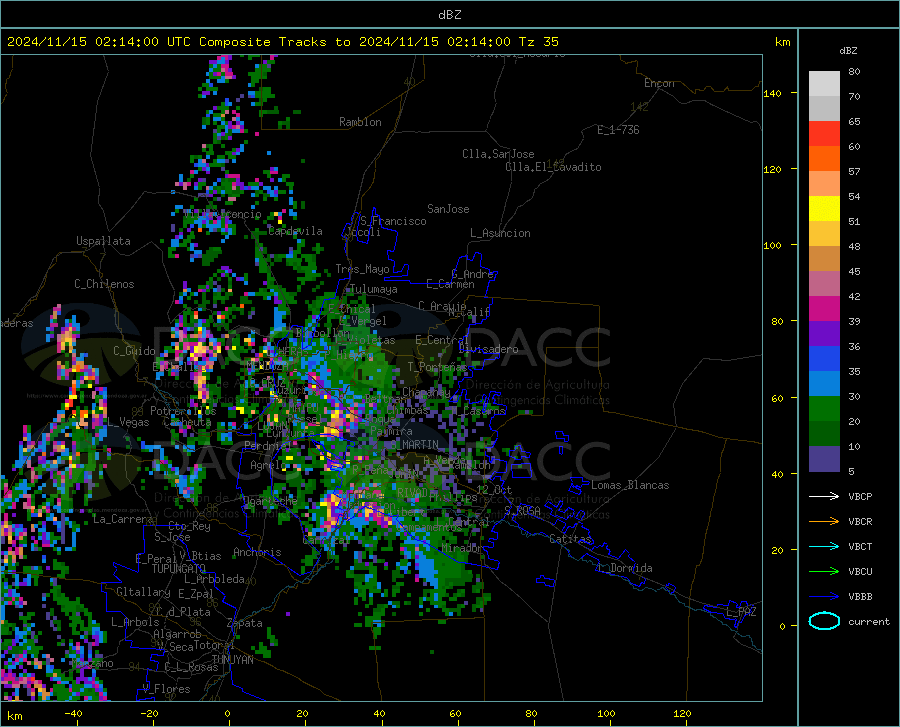Click the 140 km vertical axis tick

(773, 93)
